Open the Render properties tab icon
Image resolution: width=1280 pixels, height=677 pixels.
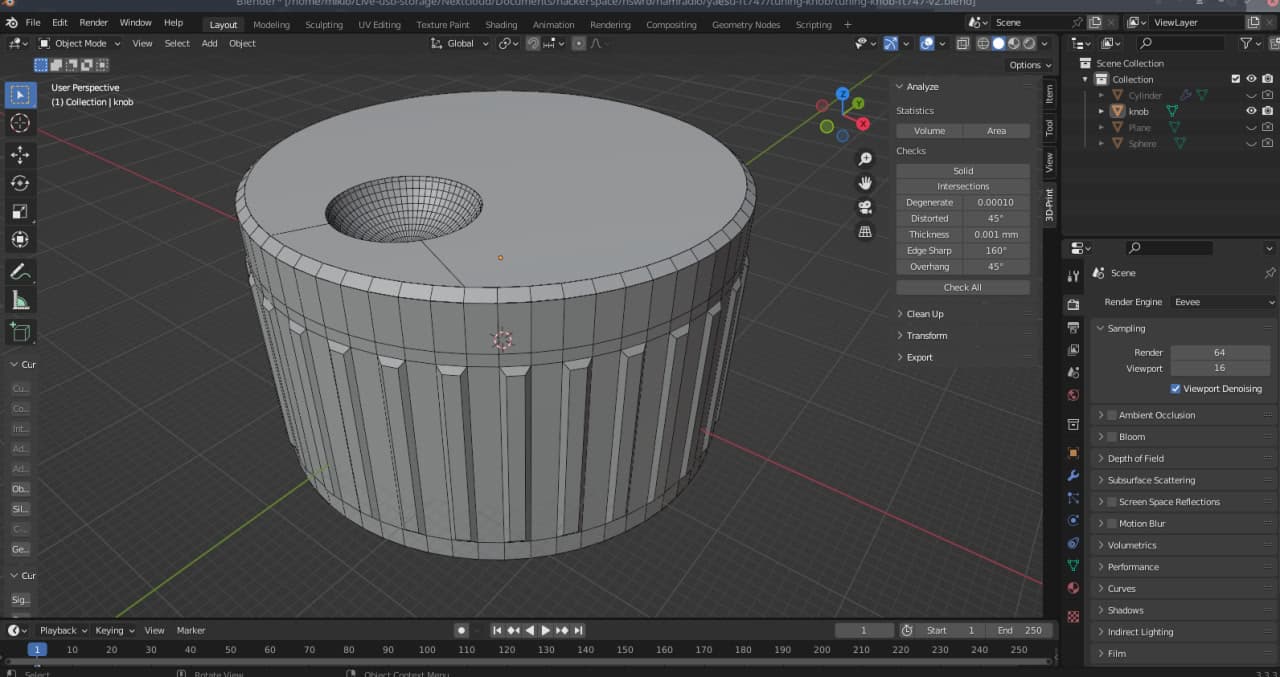(1073, 304)
